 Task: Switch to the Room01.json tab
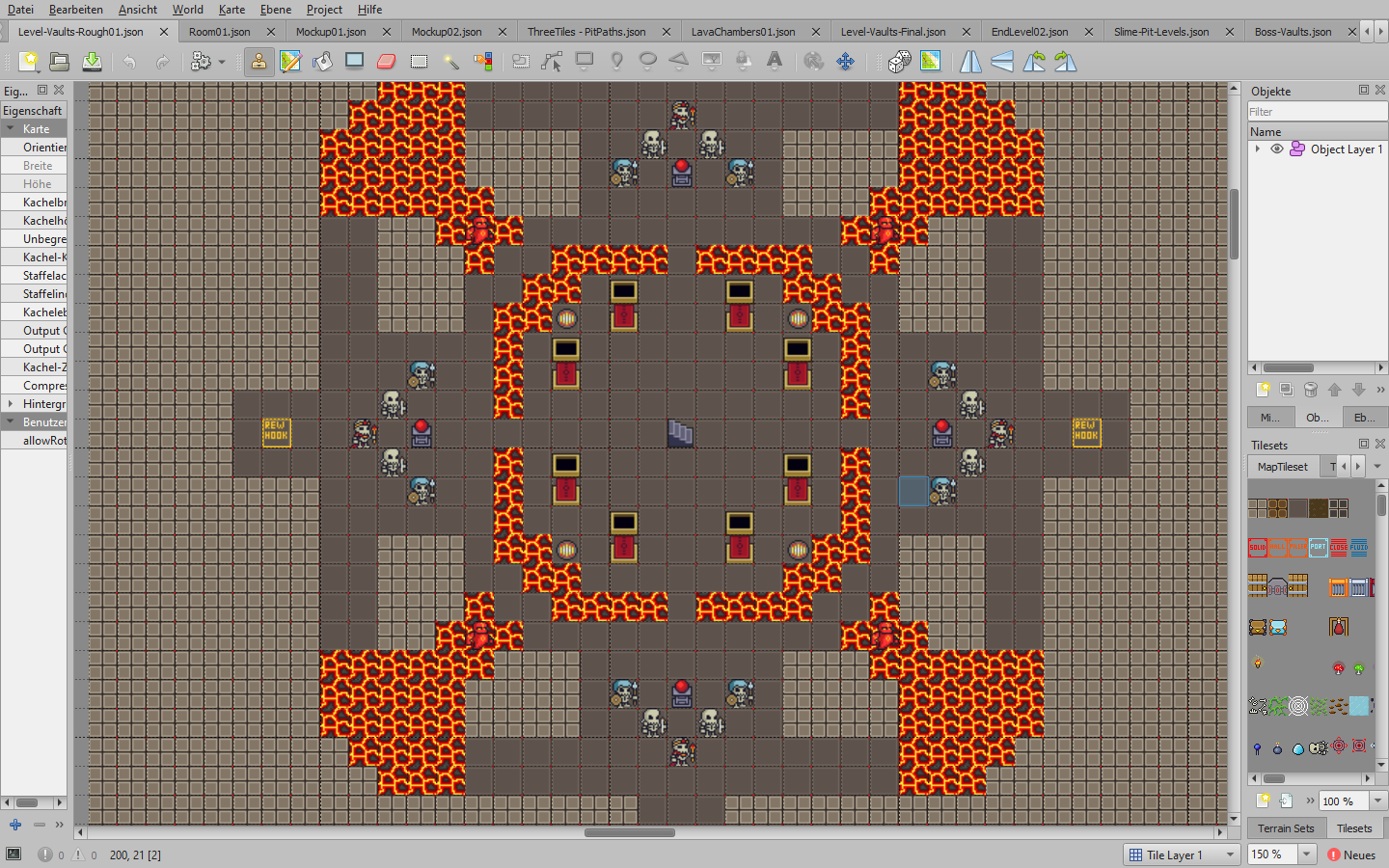pos(220,32)
